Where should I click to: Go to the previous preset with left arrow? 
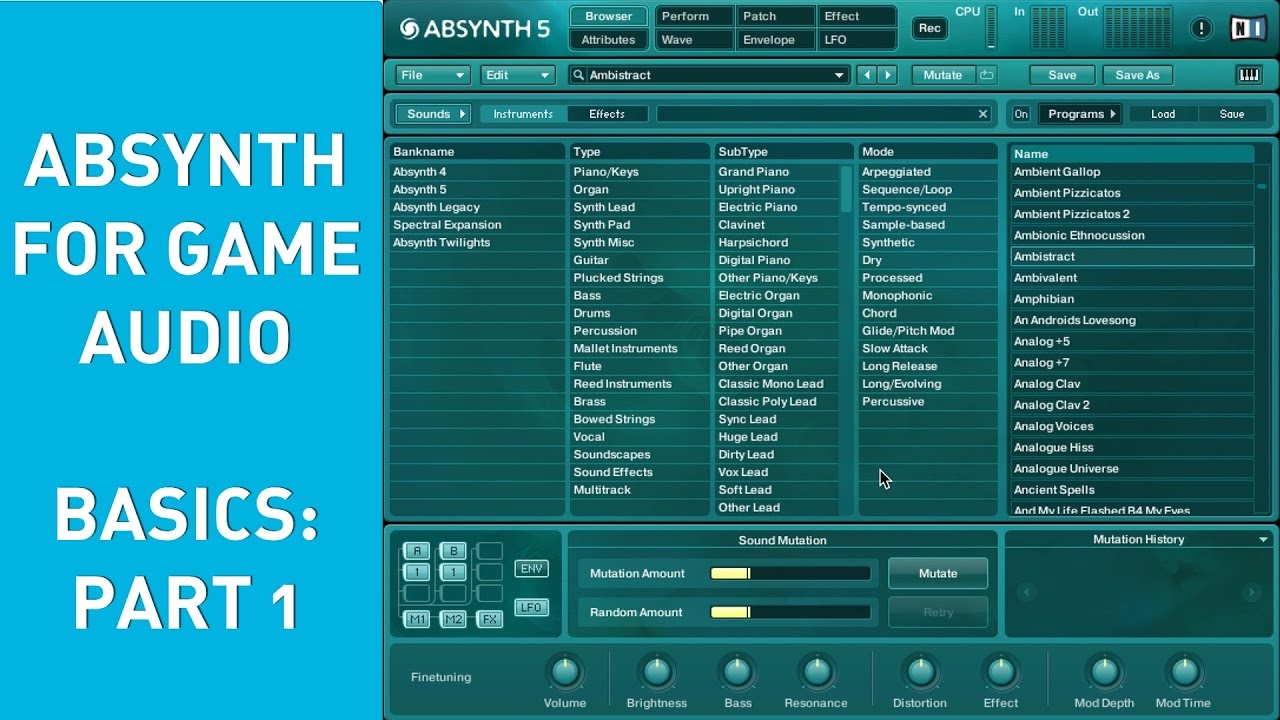pos(867,75)
